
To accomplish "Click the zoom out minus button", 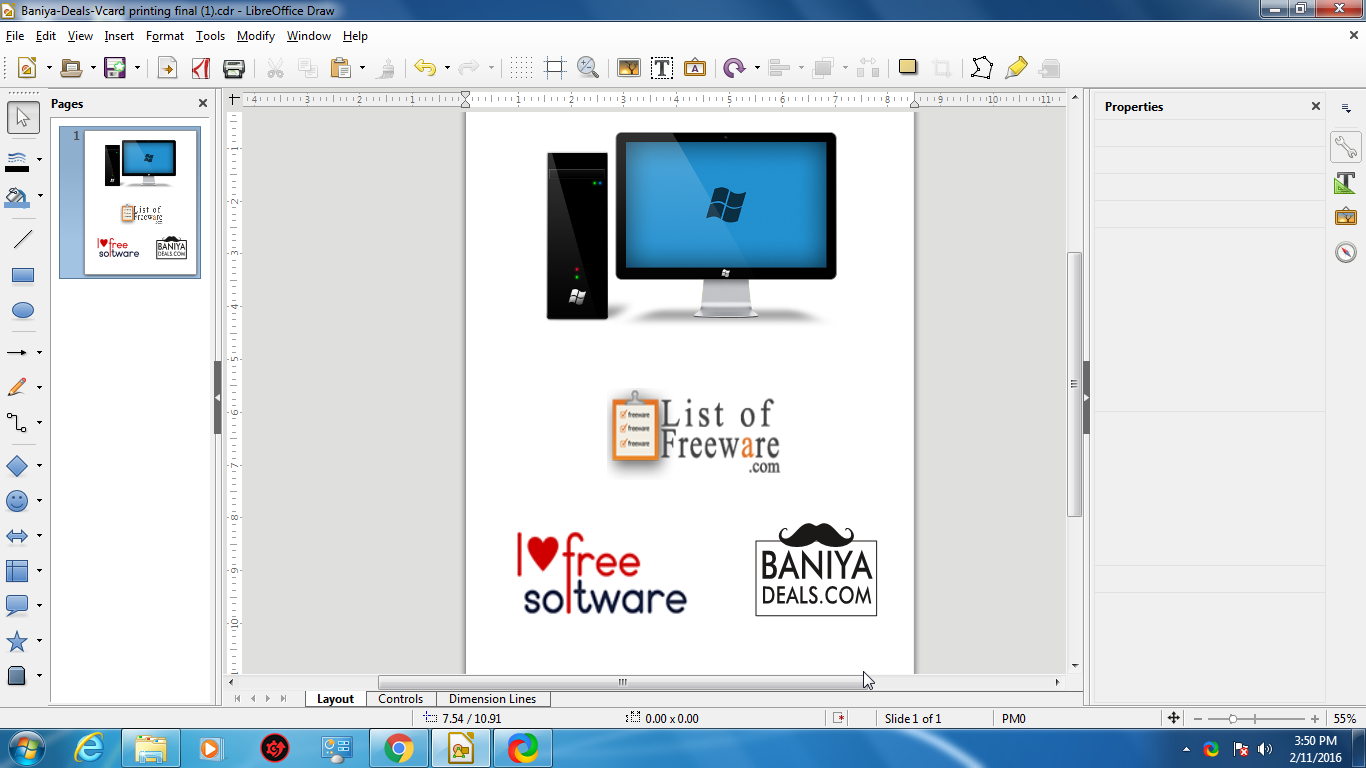I will coord(1198,719).
